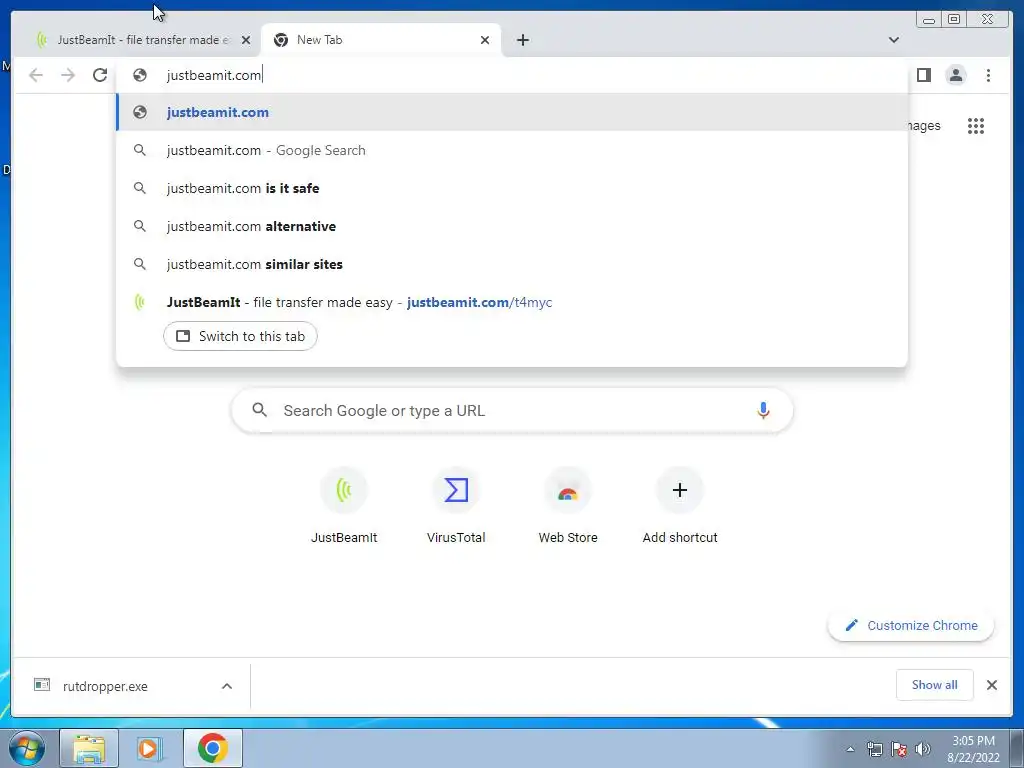Screen dimensions: 1024x768
Task: Open a new tab with plus button
Action: coord(522,40)
